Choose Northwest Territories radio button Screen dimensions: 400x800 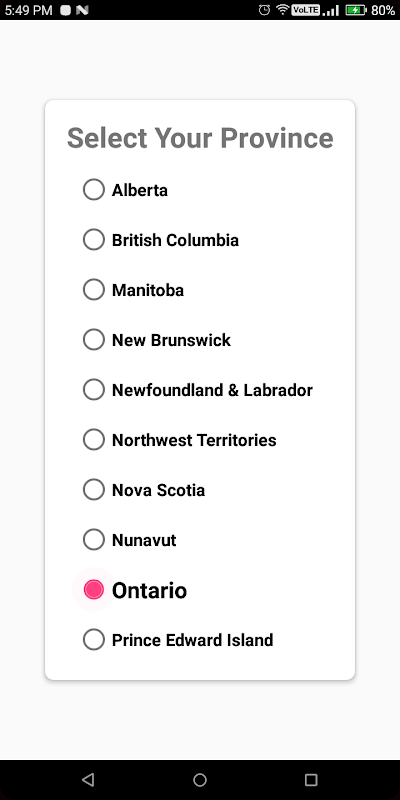[94, 440]
